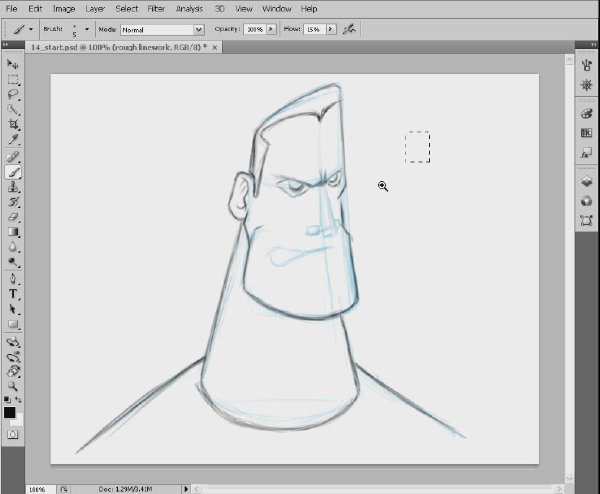The width and height of the screenshot is (600, 494).
Task: Open the Edit menu
Action: (x=35, y=8)
